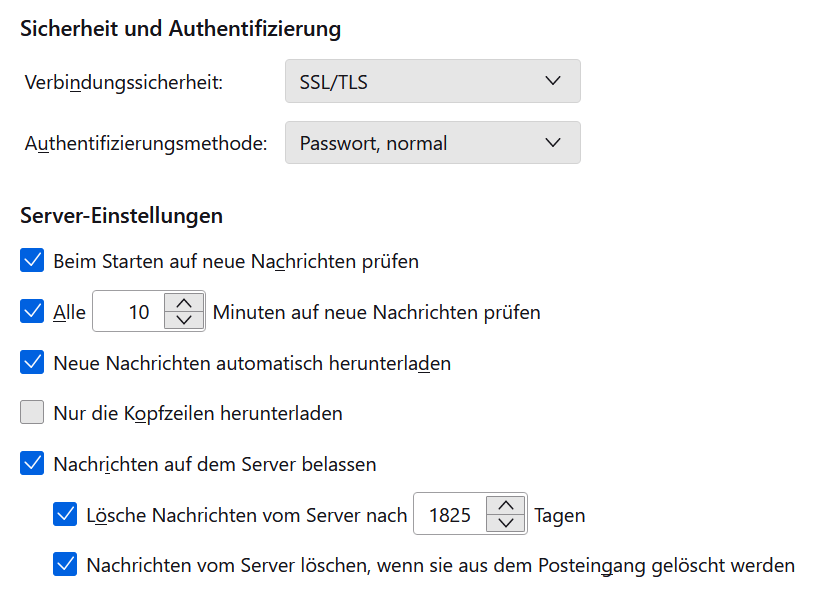Open the Verbindungssicherheit SSL/TLS dropdown

(x=432, y=82)
